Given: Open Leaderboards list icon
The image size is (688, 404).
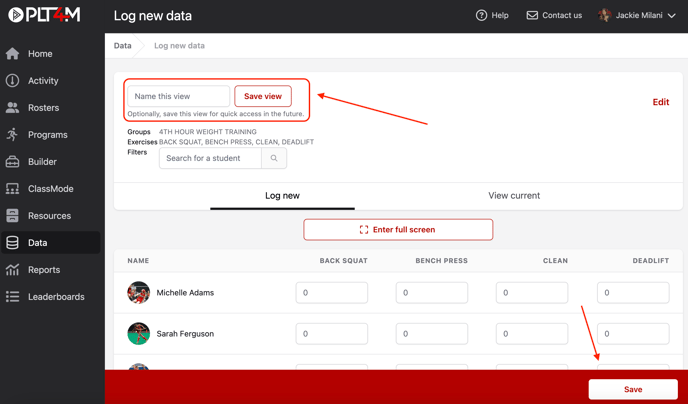Looking at the screenshot, I should [13, 297].
